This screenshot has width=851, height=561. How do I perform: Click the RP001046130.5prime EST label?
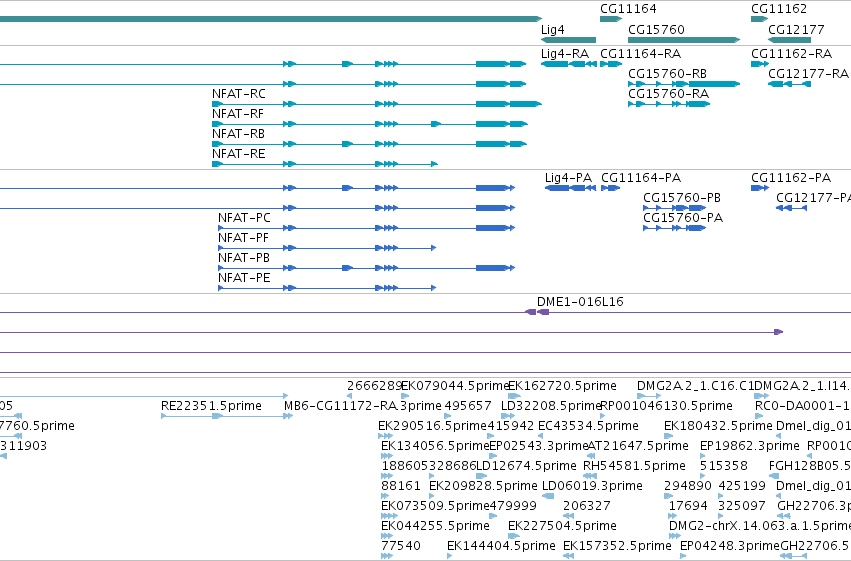[x=666, y=406]
